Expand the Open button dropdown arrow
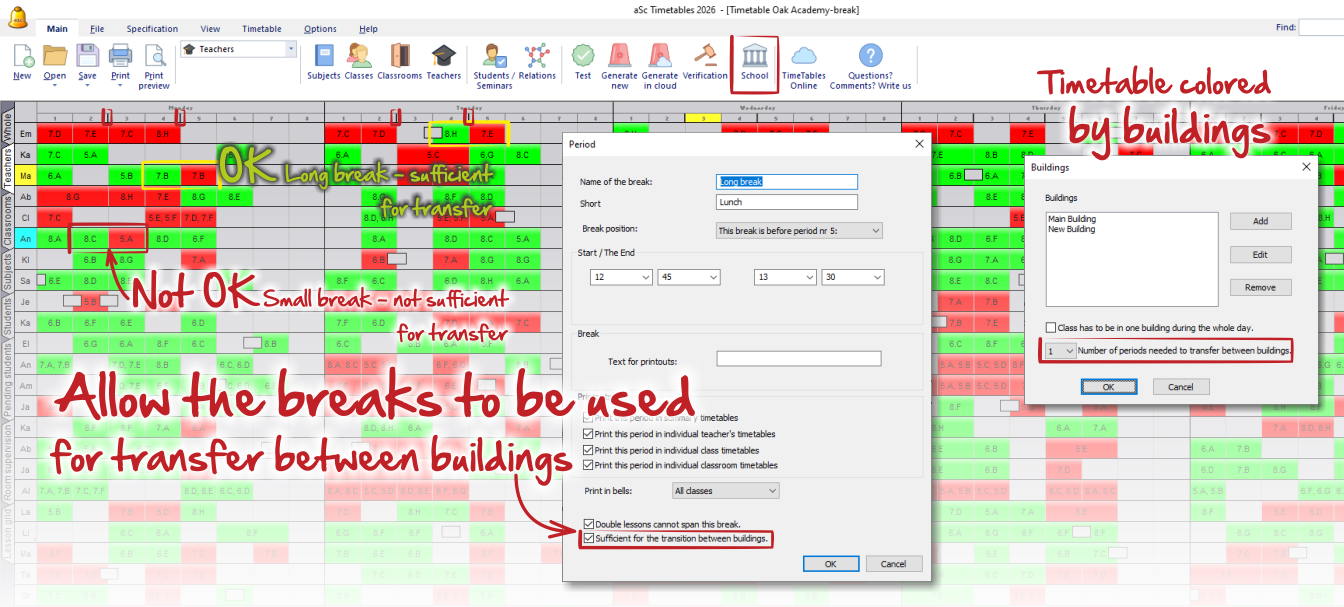Viewport: 1344px width, 607px height. pos(55,85)
